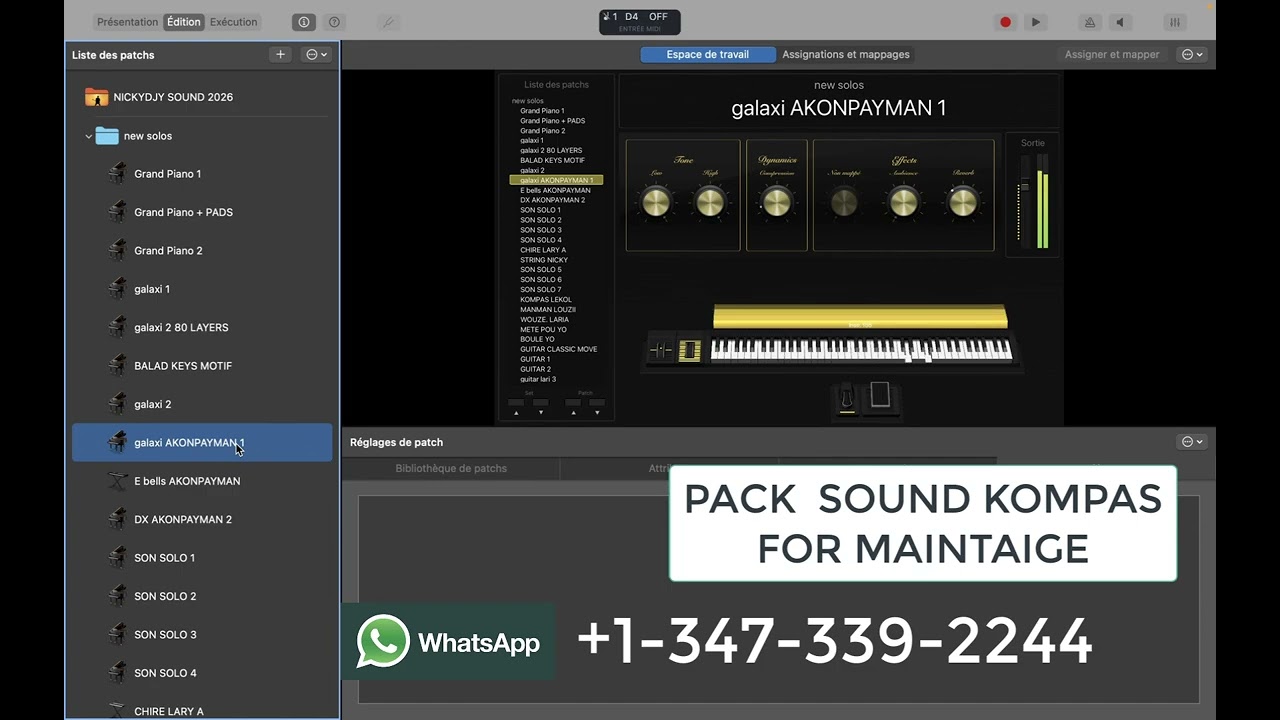Viewport: 1280px width, 720px height.
Task: Click the next Patch down-arrow in workspace
Action: click(x=597, y=411)
